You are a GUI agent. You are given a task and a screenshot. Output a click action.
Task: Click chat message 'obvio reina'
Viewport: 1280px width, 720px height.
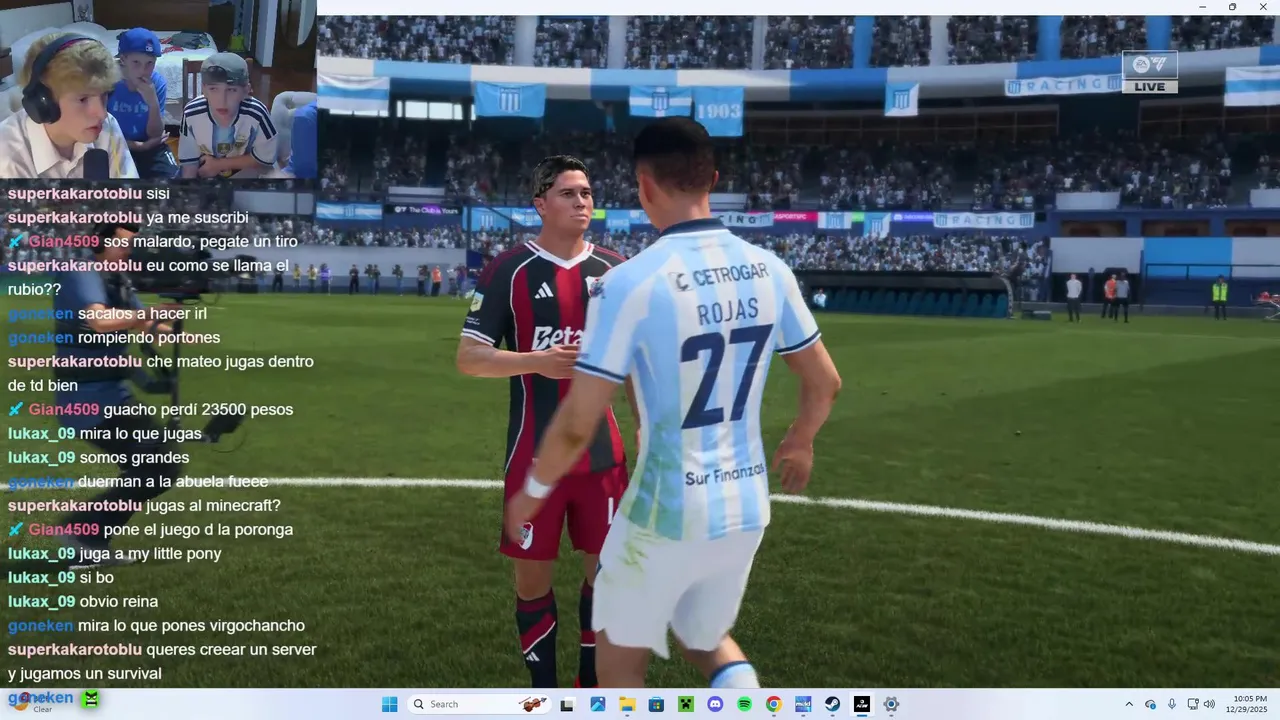click(118, 601)
